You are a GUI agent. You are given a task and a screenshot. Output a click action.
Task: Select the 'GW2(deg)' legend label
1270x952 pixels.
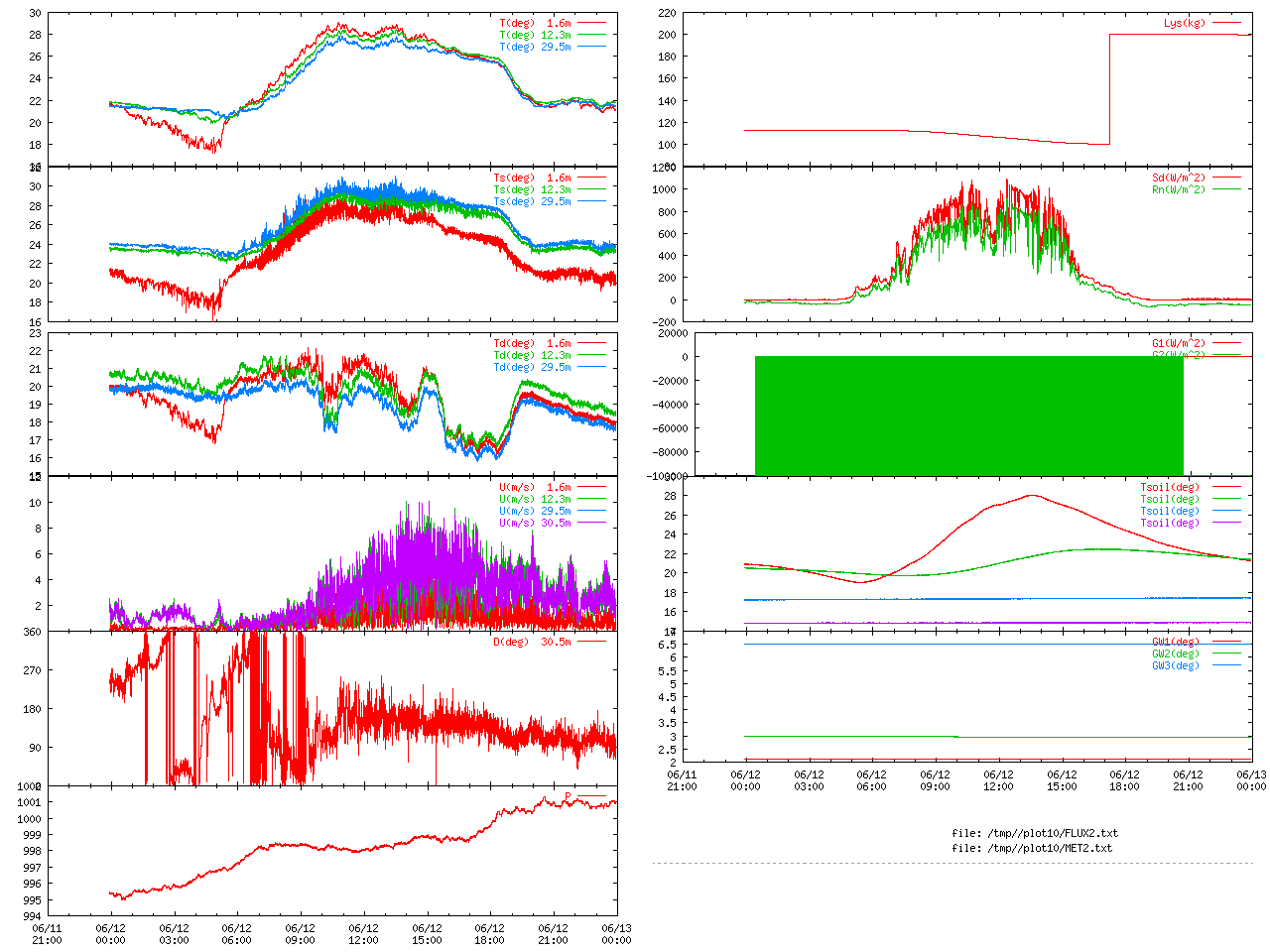[1176, 654]
